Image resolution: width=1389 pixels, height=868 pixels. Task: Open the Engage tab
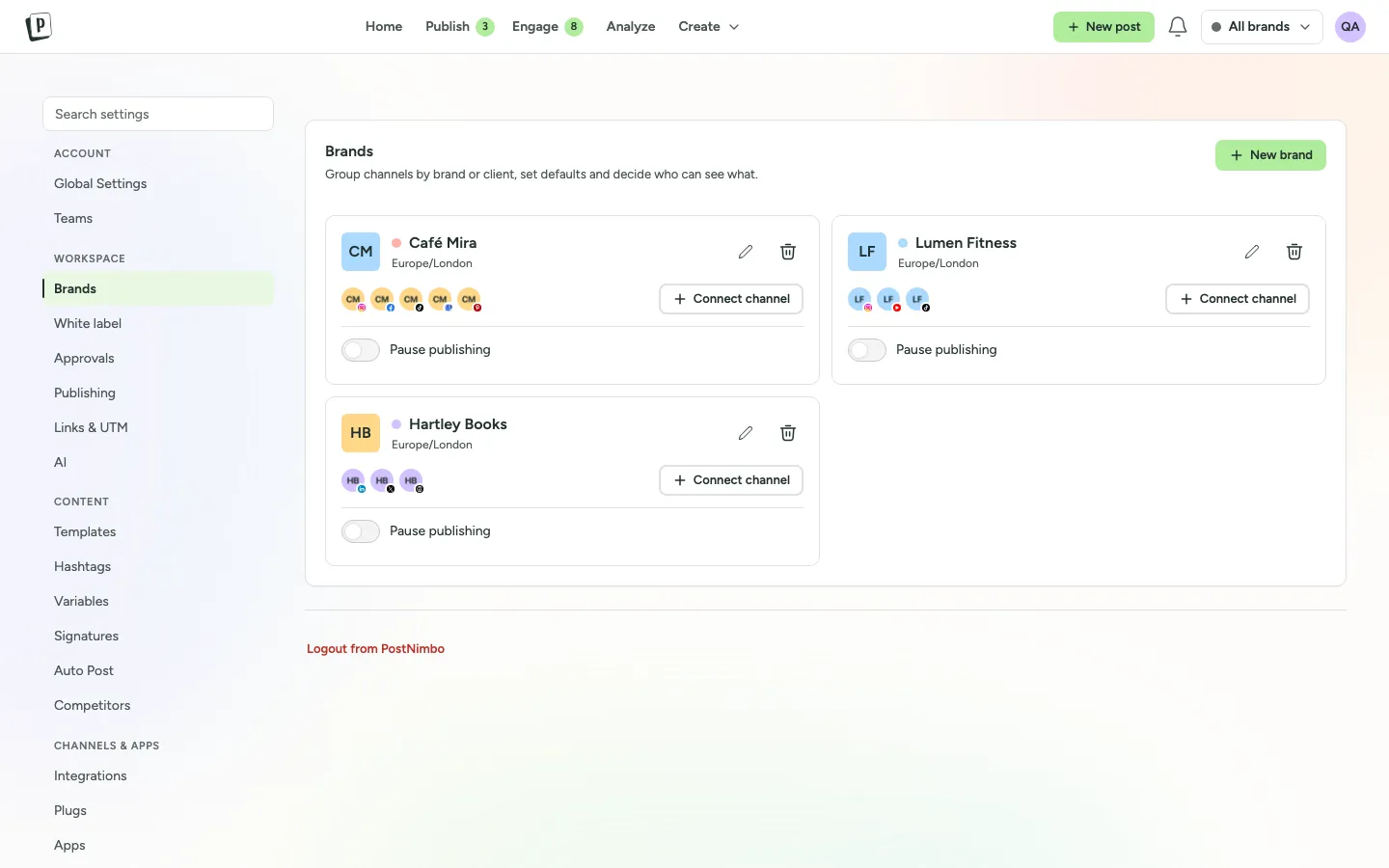[x=547, y=27]
